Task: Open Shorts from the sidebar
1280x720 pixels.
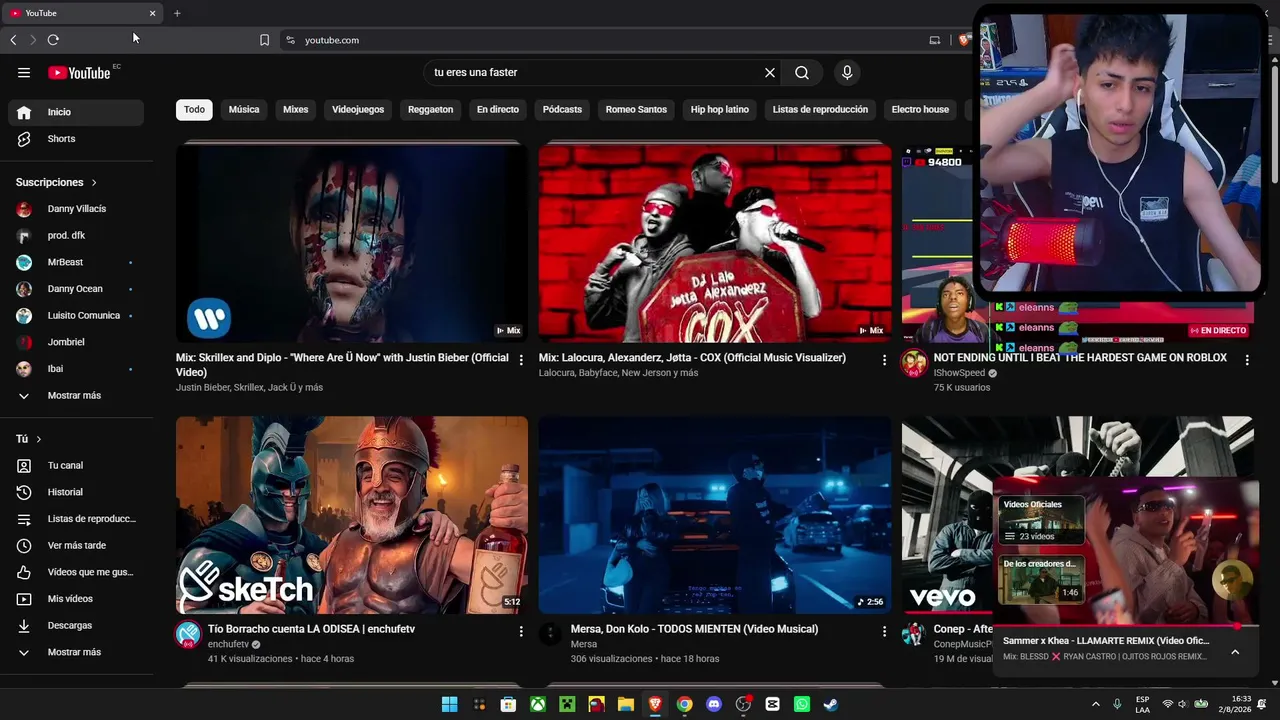Action: click(x=76, y=139)
